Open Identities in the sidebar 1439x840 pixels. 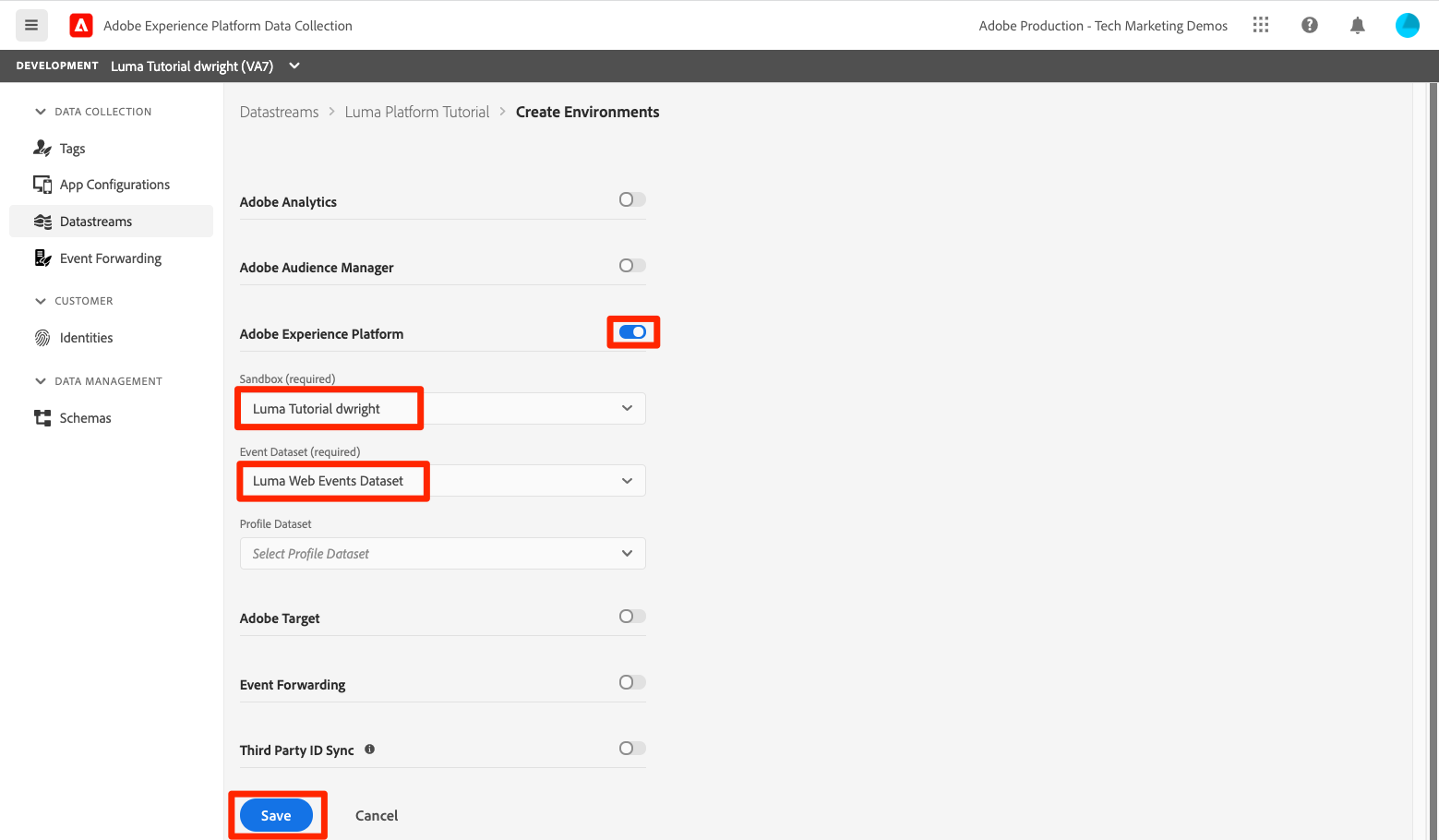tap(111, 338)
